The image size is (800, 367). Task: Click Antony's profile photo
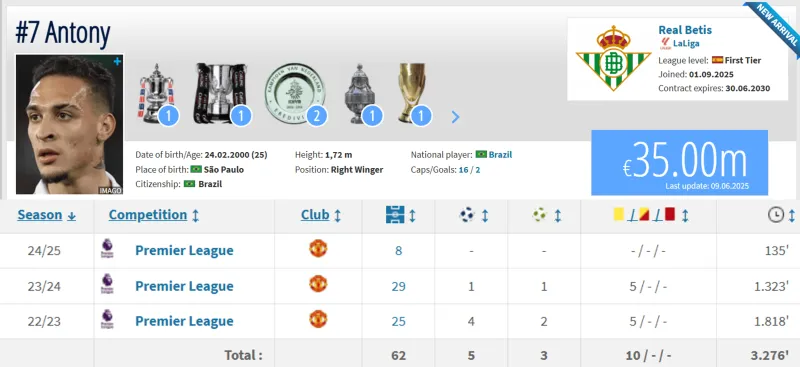pos(69,125)
